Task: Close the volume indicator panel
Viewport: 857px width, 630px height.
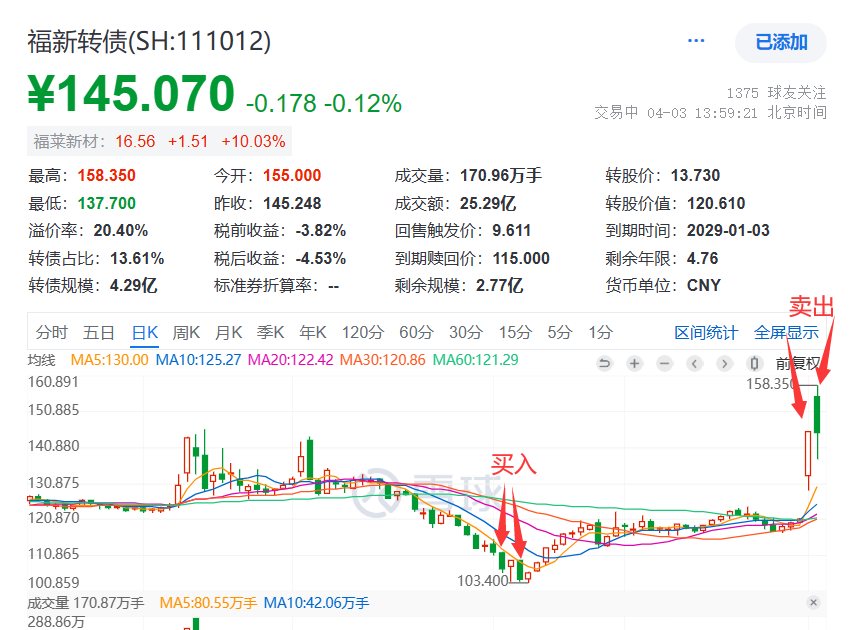Action: (813, 602)
